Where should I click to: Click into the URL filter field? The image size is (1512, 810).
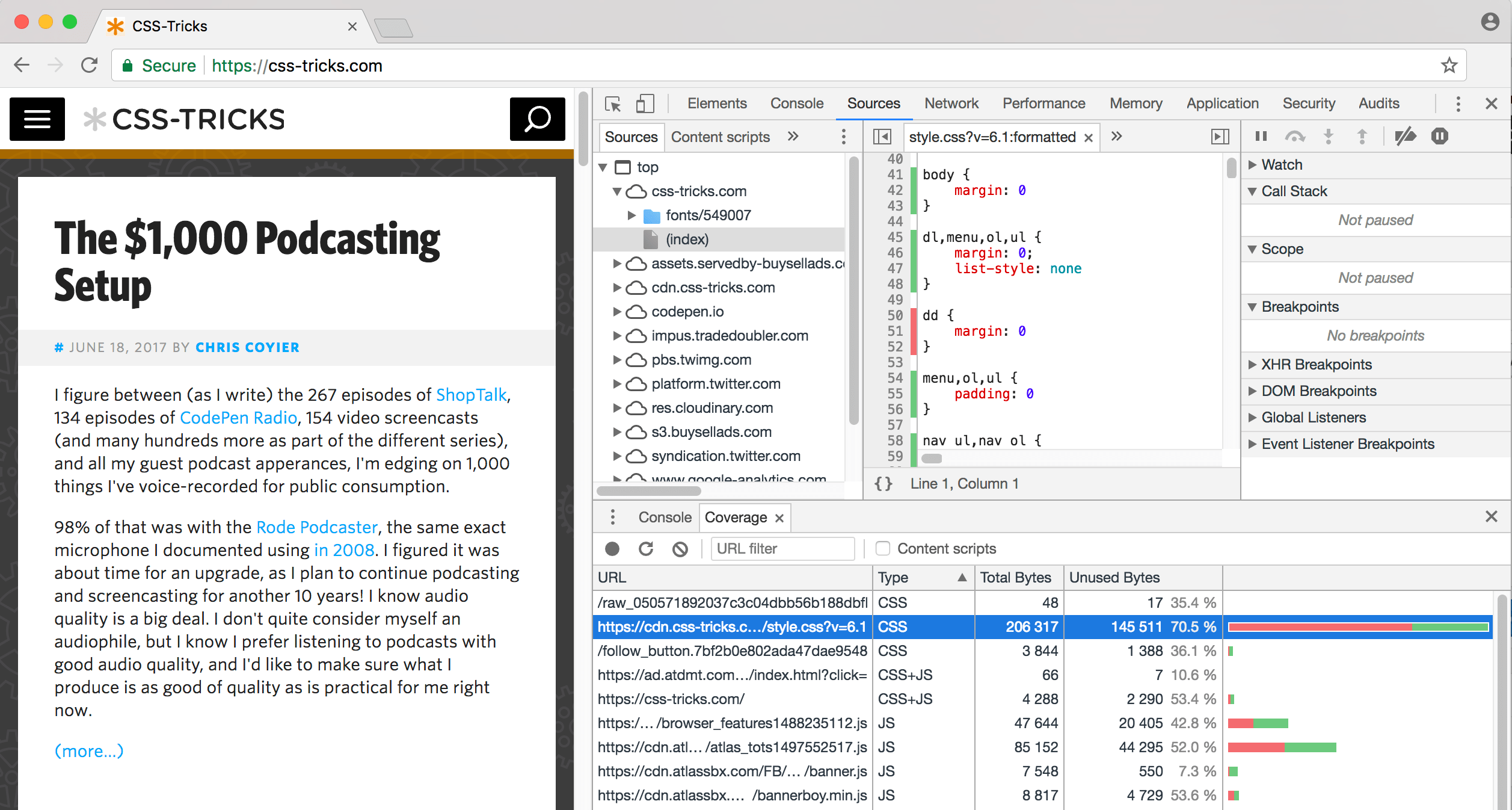[x=782, y=549]
